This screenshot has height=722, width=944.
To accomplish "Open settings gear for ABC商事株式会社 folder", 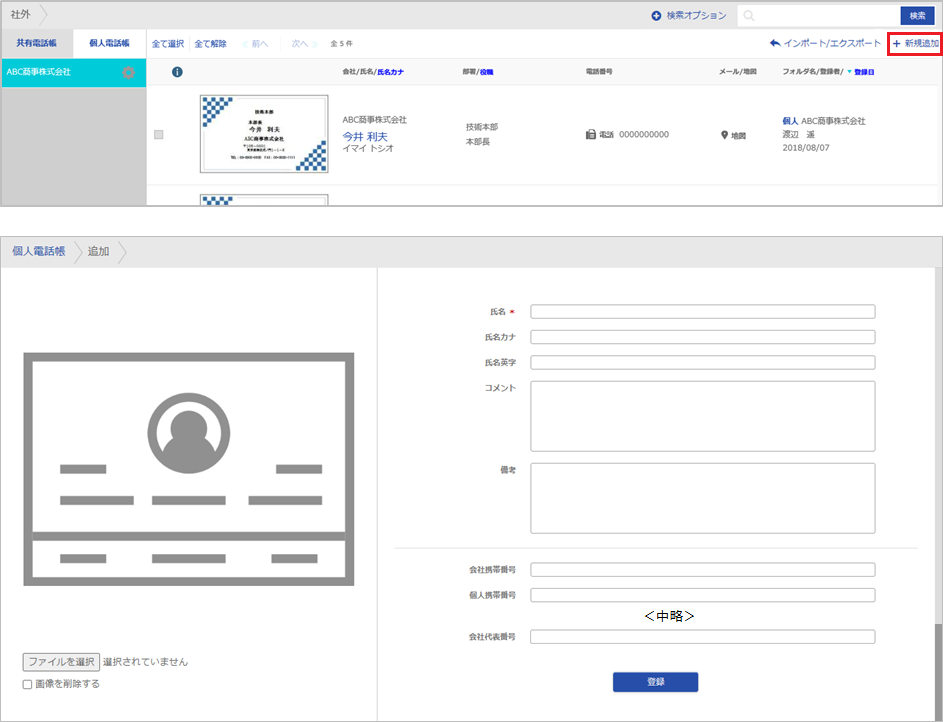I will pos(128,73).
